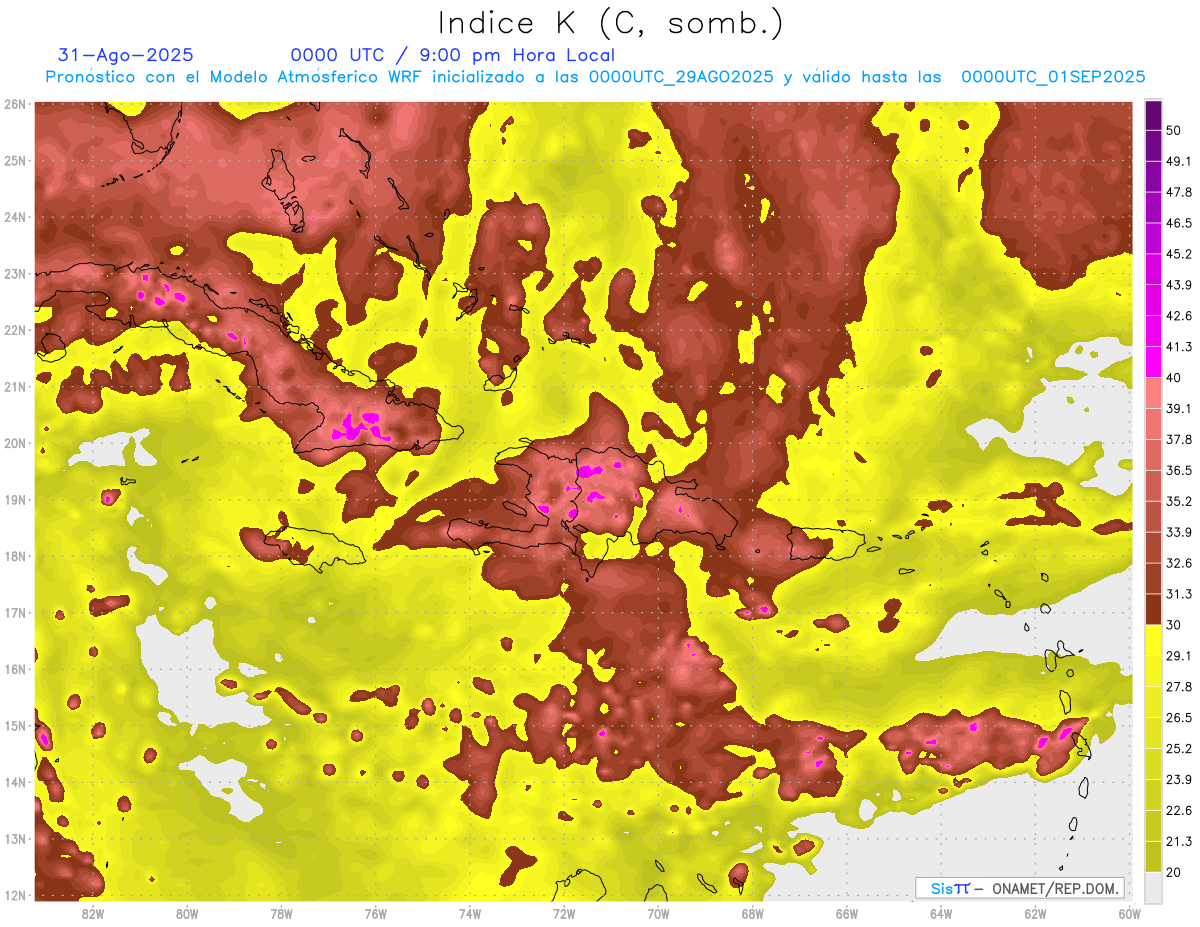Click colorbar value "30"

point(1174,625)
